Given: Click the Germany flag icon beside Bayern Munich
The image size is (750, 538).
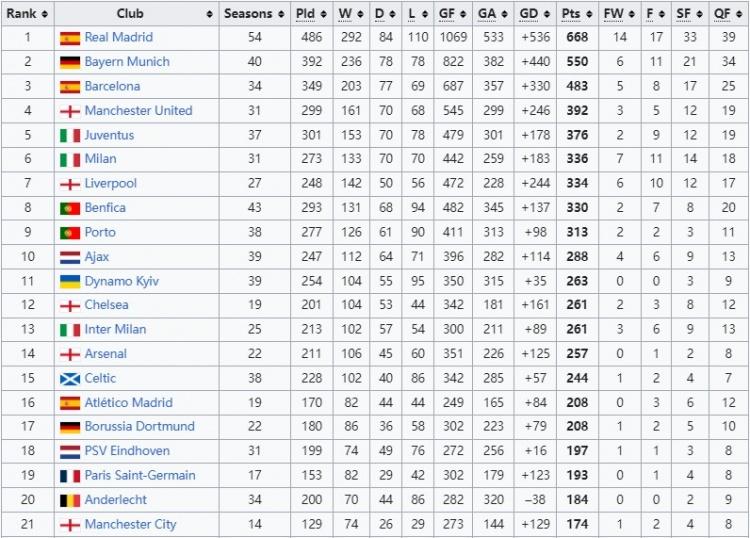Looking at the screenshot, I should click(x=69, y=62).
